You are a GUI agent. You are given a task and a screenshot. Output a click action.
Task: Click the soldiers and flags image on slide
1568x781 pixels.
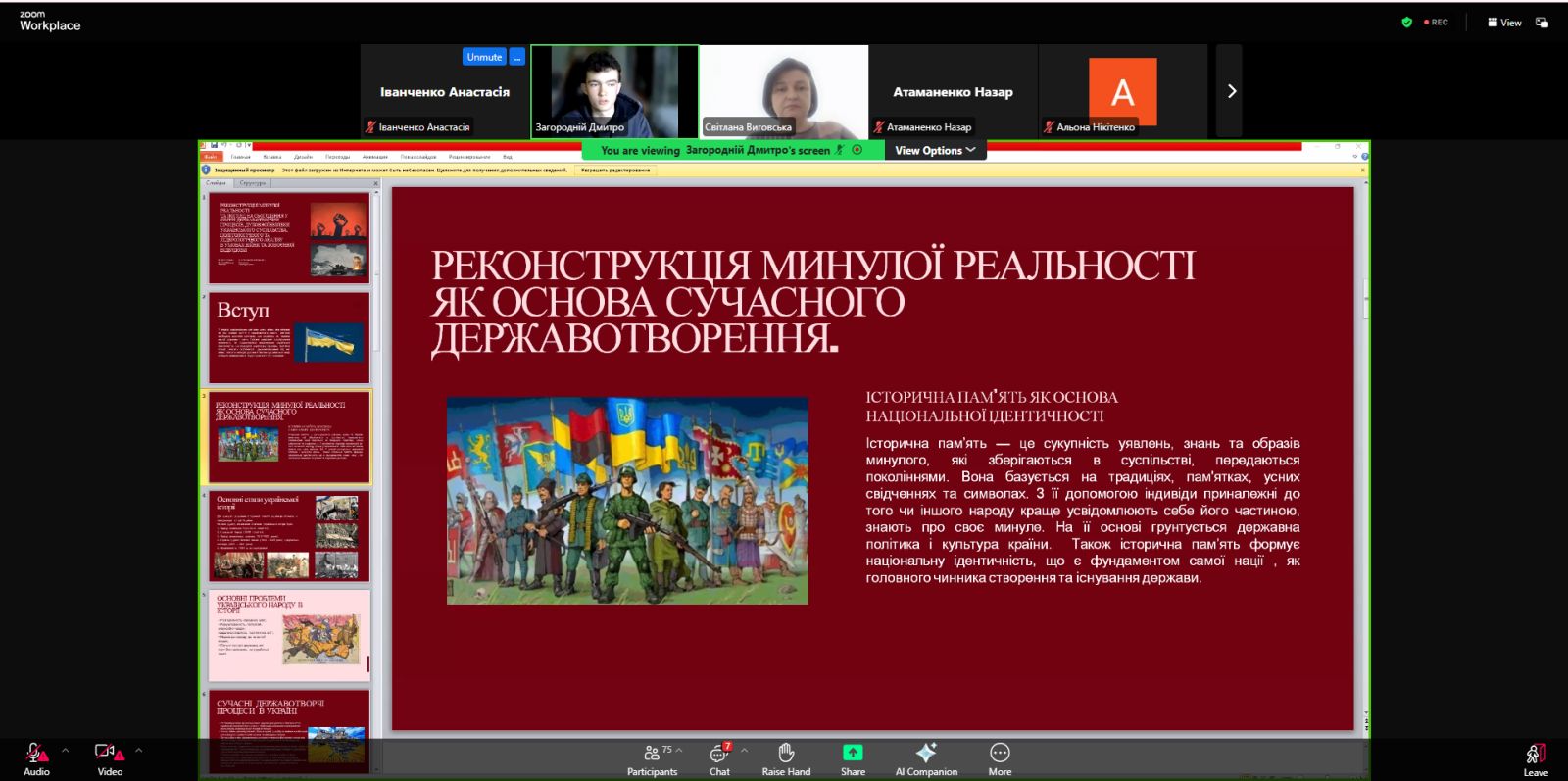pyautogui.click(x=627, y=500)
